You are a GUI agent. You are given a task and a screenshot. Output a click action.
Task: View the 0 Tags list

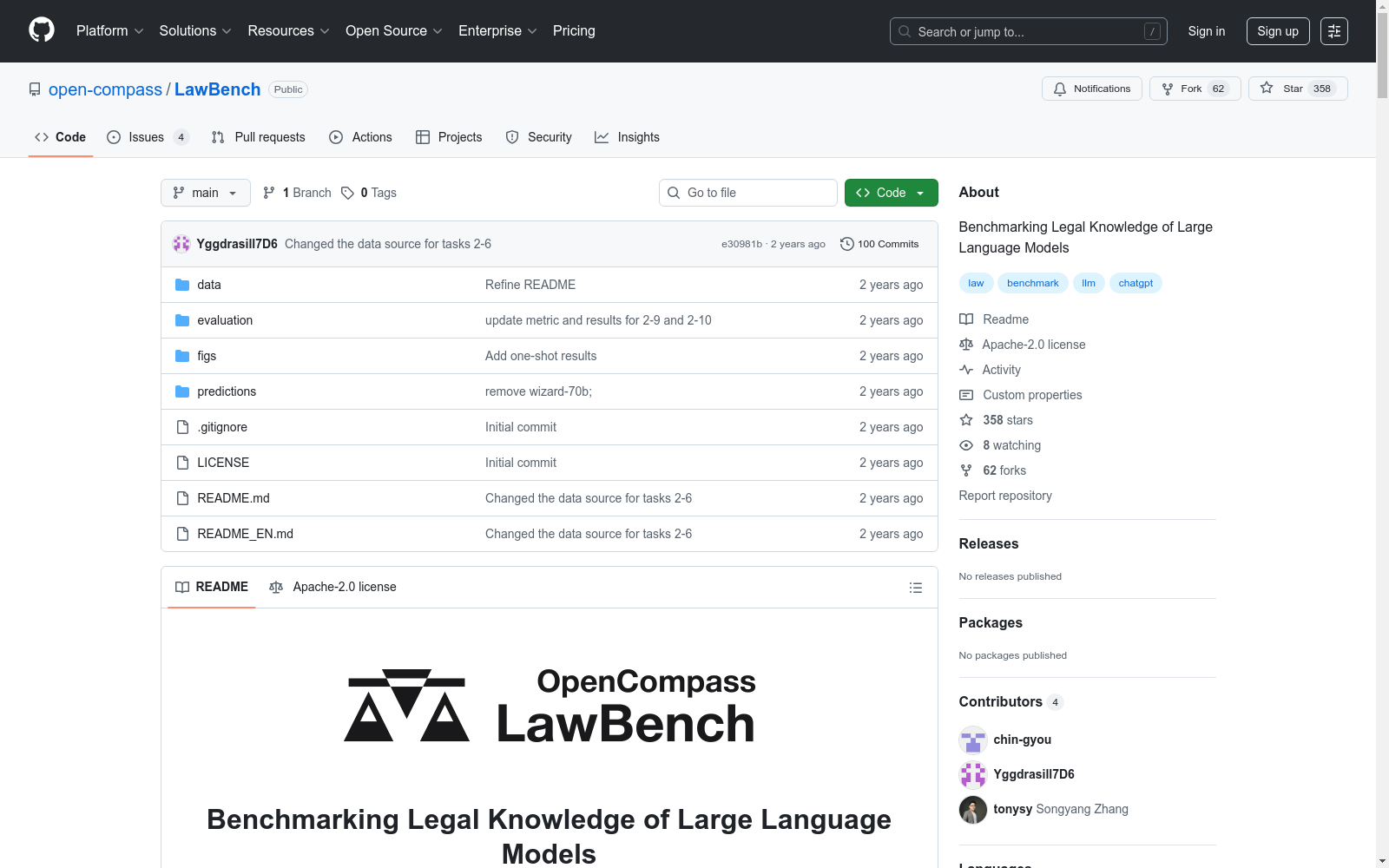(x=369, y=193)
